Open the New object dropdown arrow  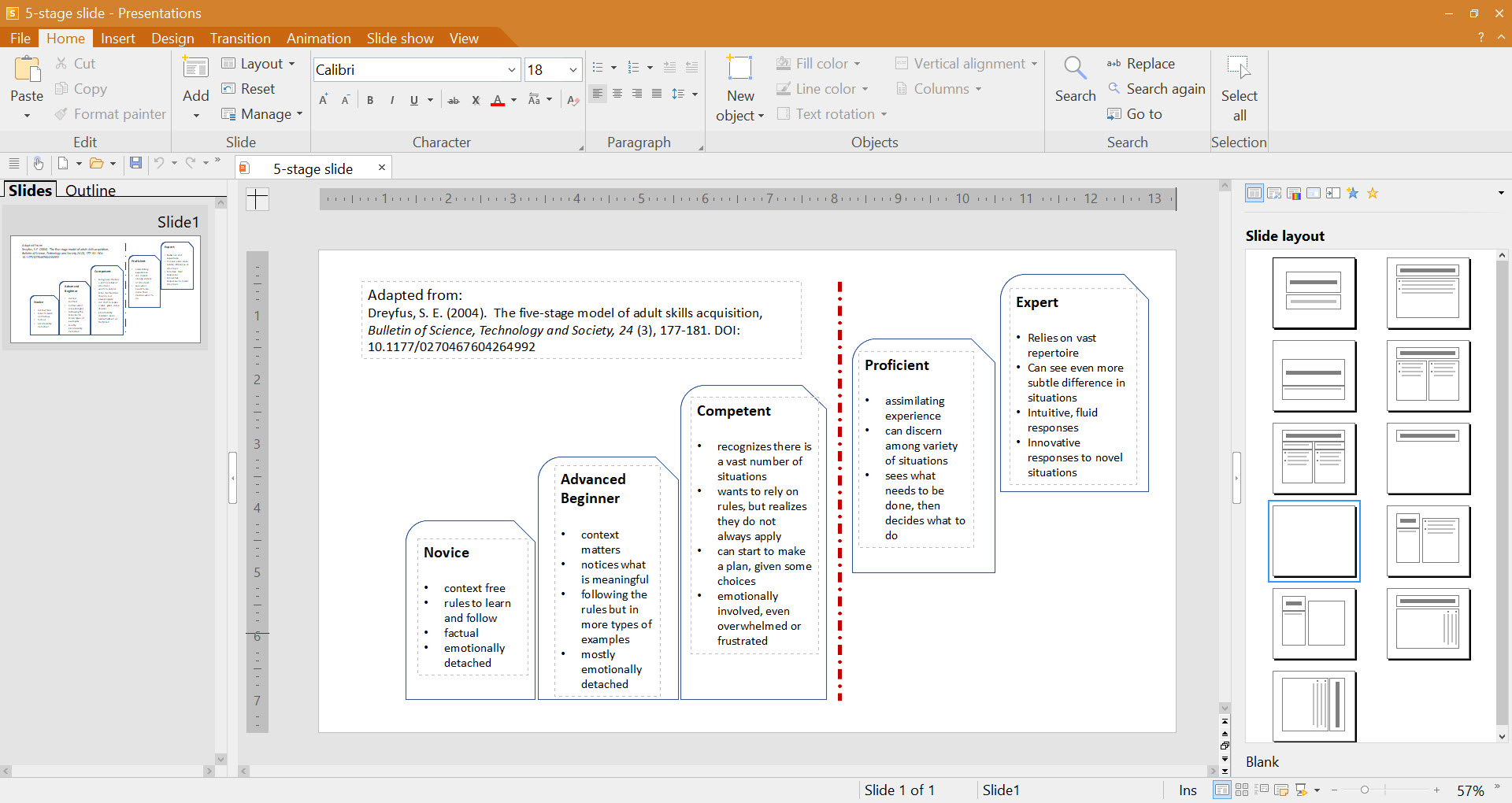click(x=761, y=117)
